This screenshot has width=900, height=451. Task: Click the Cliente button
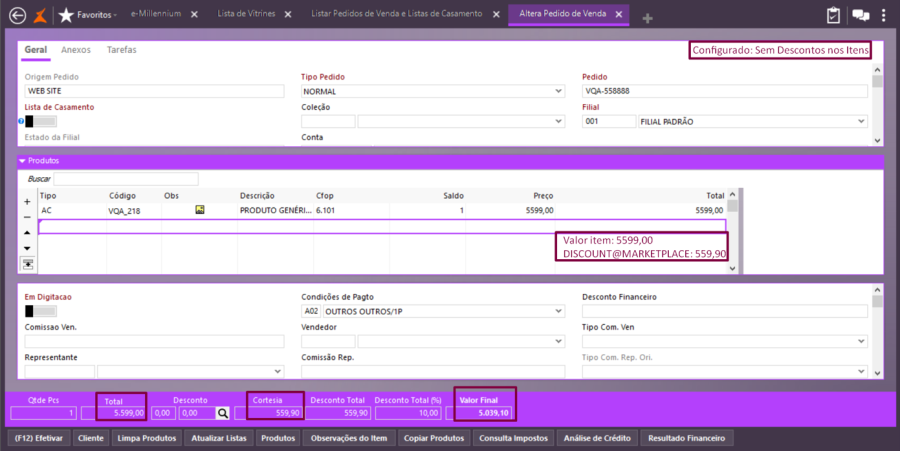click(x=91, y=438)
